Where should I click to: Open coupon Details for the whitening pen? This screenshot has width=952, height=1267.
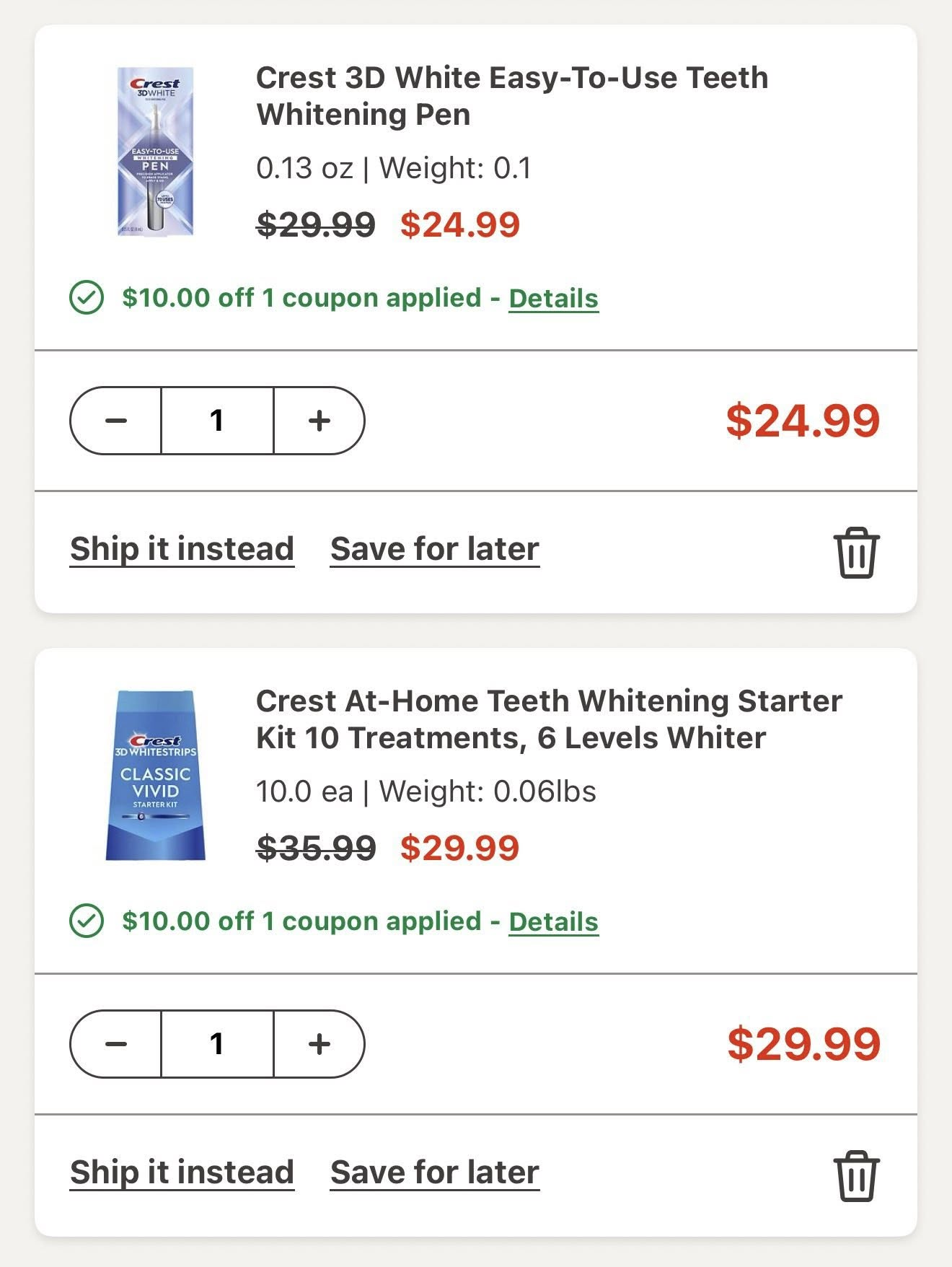click(553, 297)
